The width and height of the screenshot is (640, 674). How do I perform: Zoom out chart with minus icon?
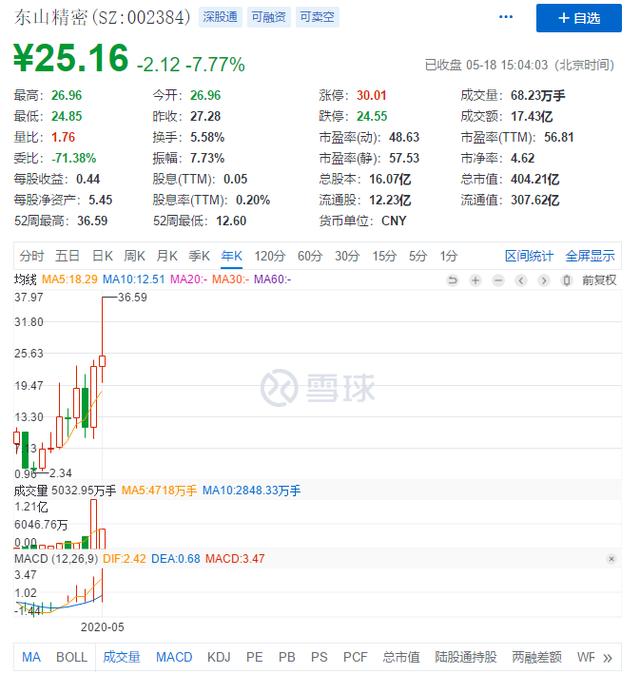pos(498,281)
